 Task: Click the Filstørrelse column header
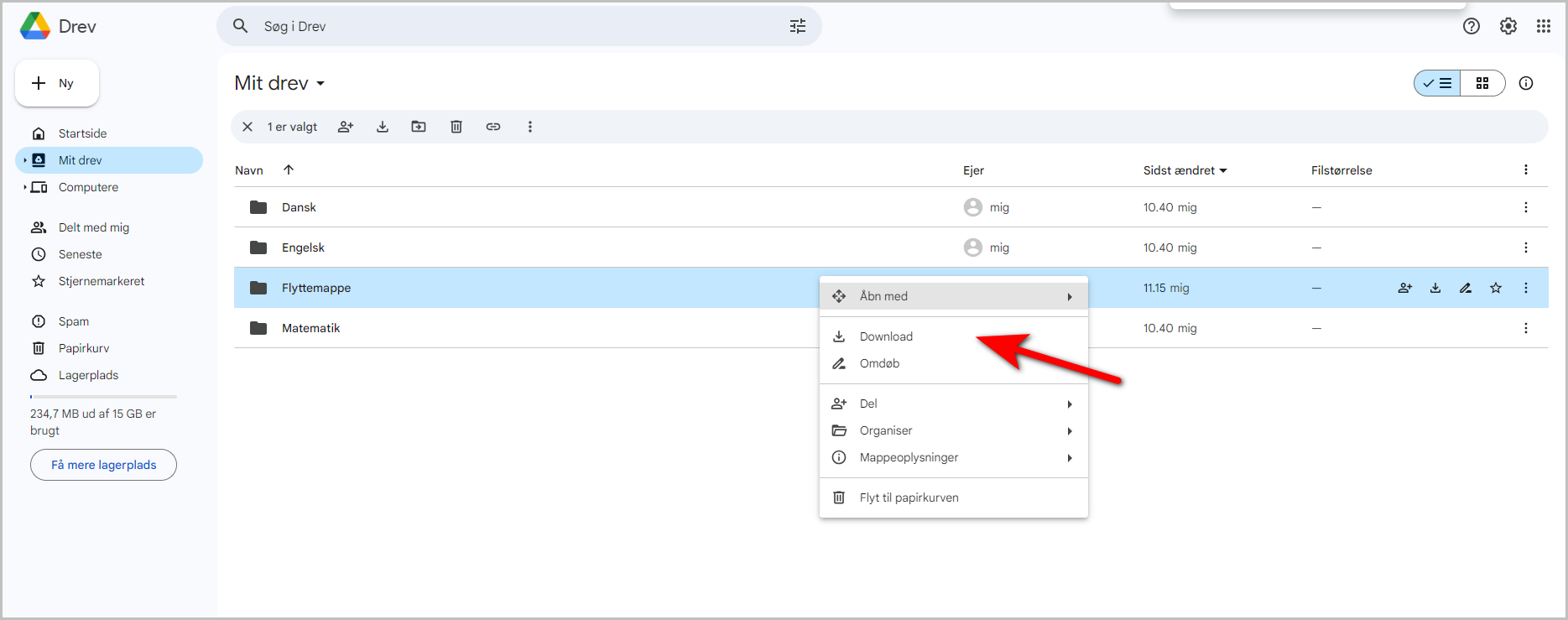(x=1341, y=170)
